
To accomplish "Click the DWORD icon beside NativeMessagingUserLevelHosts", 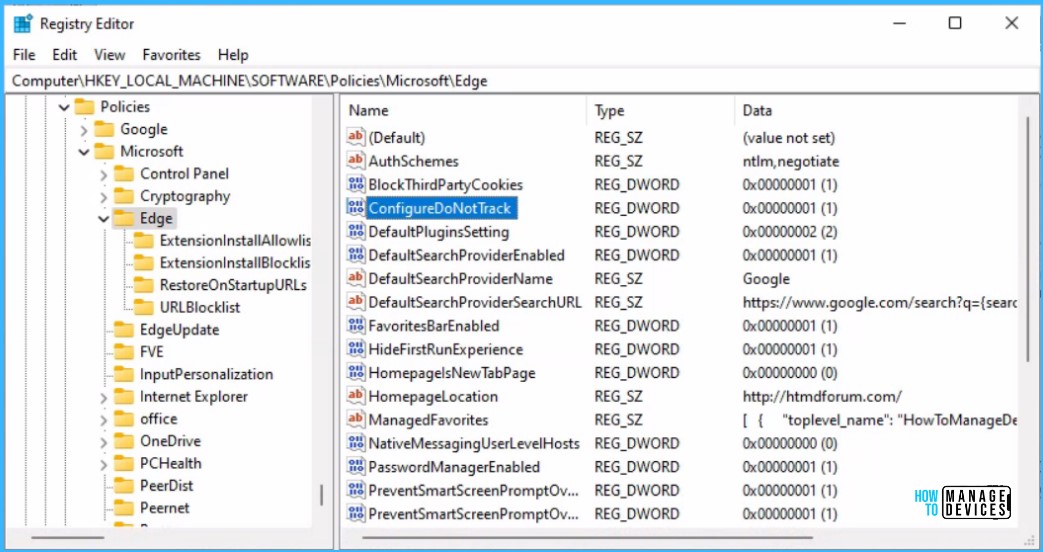I will [x=356, y=443].
